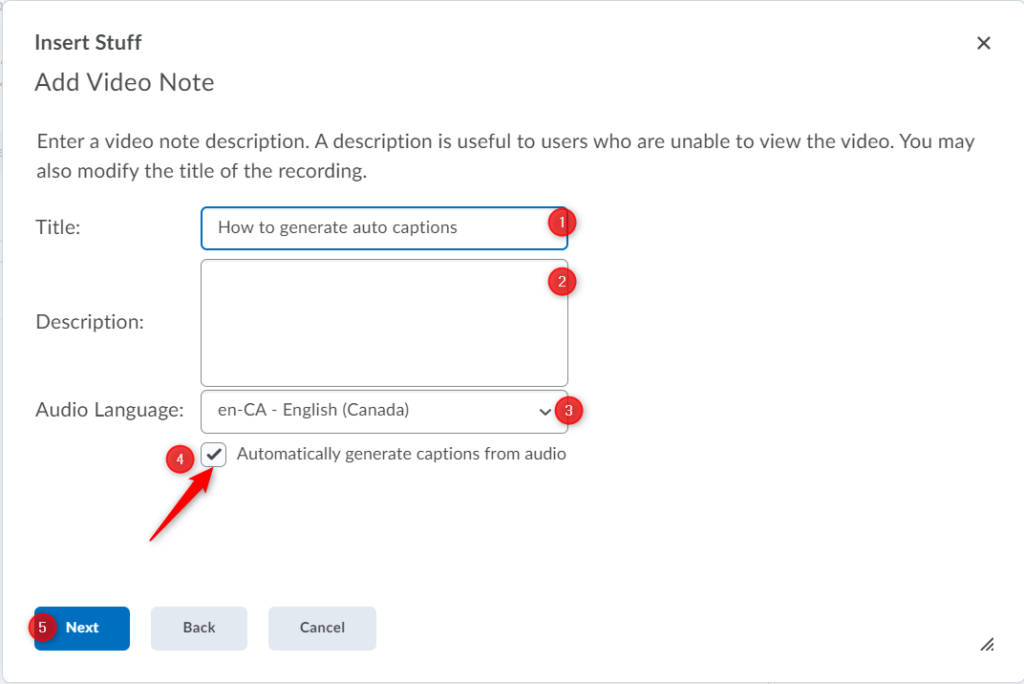Viewport: 1024px width, 684px height.
Task: Click the red step 4 marker
Action: pos(180,460)
